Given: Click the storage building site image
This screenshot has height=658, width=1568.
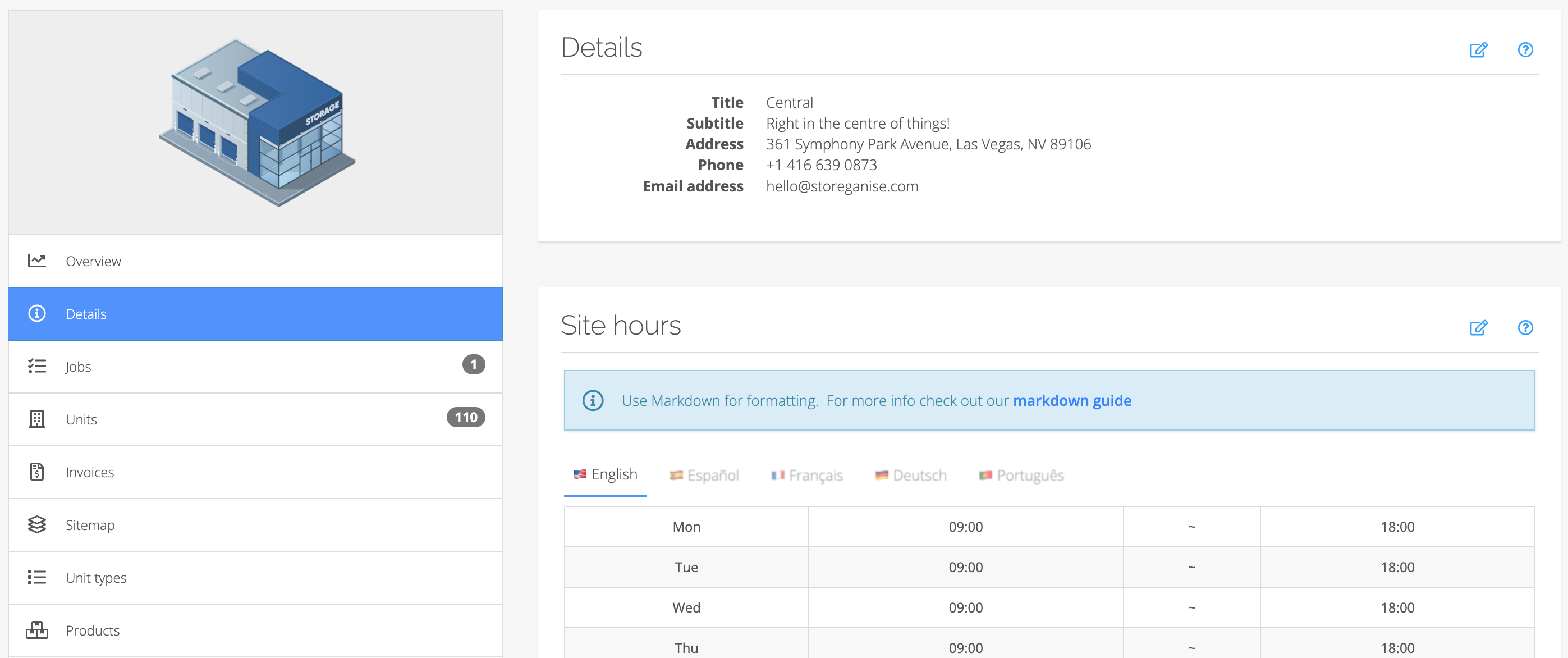Looking at the screenshot, I should pos(257,122).
